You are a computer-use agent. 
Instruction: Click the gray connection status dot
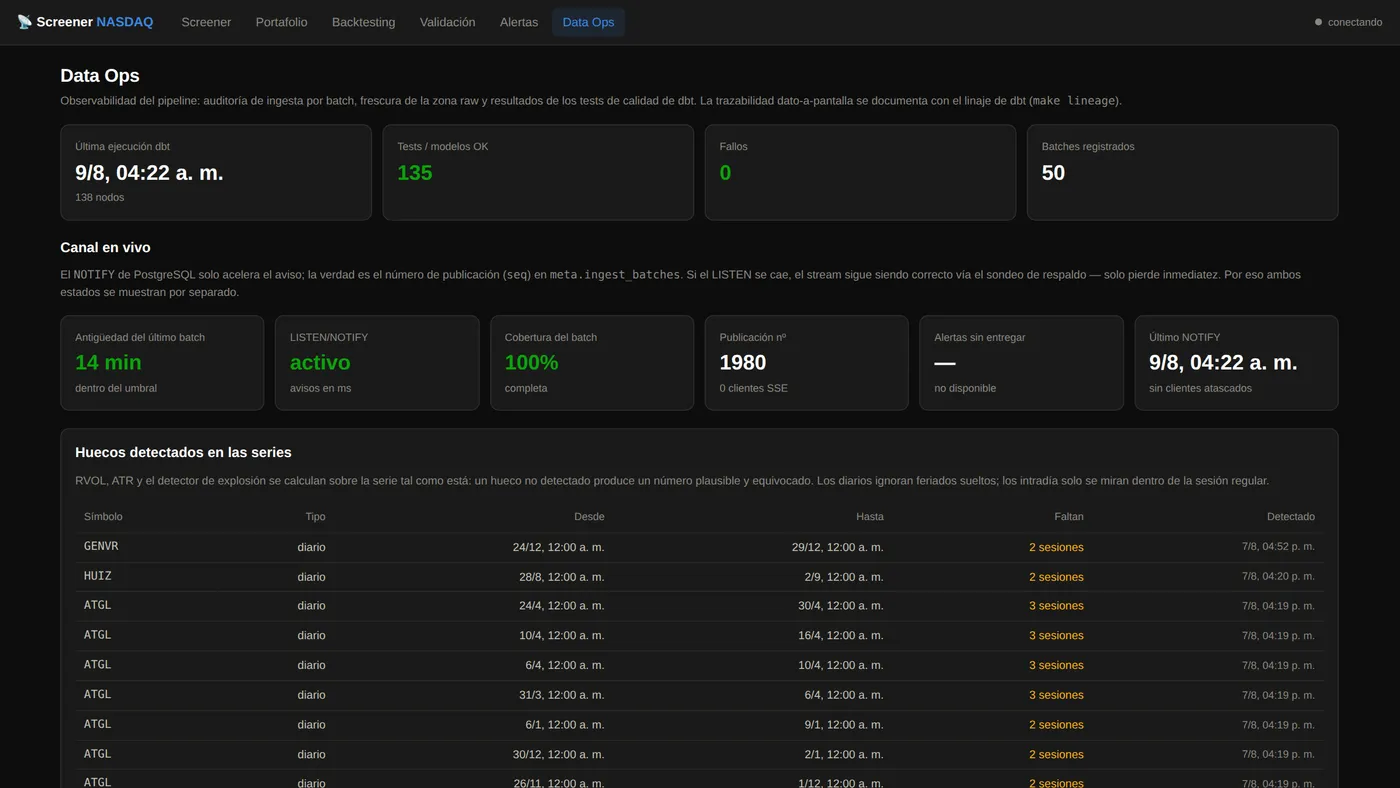[1318, 22]
